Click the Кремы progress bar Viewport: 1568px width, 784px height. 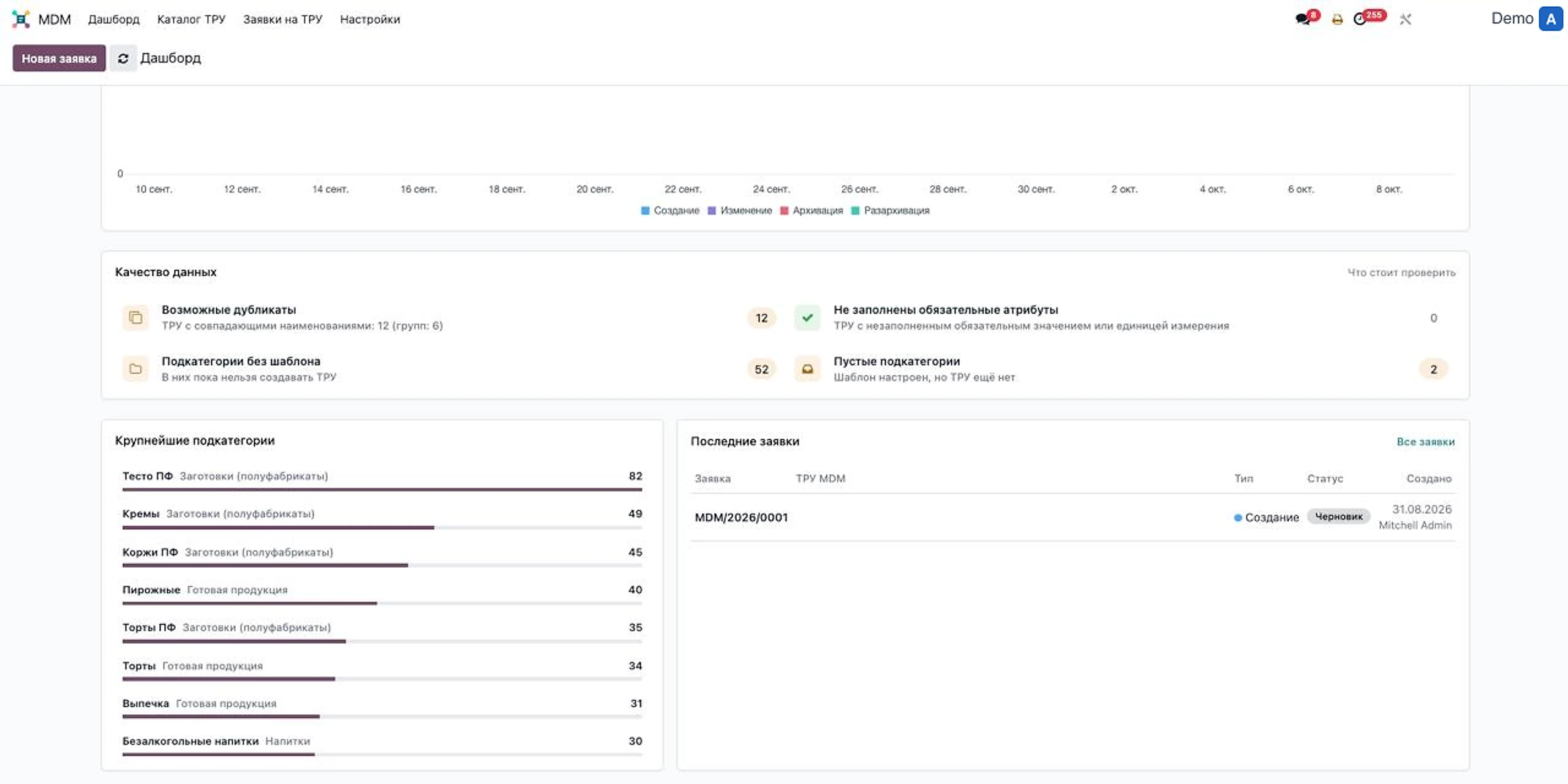click(382, 527)
